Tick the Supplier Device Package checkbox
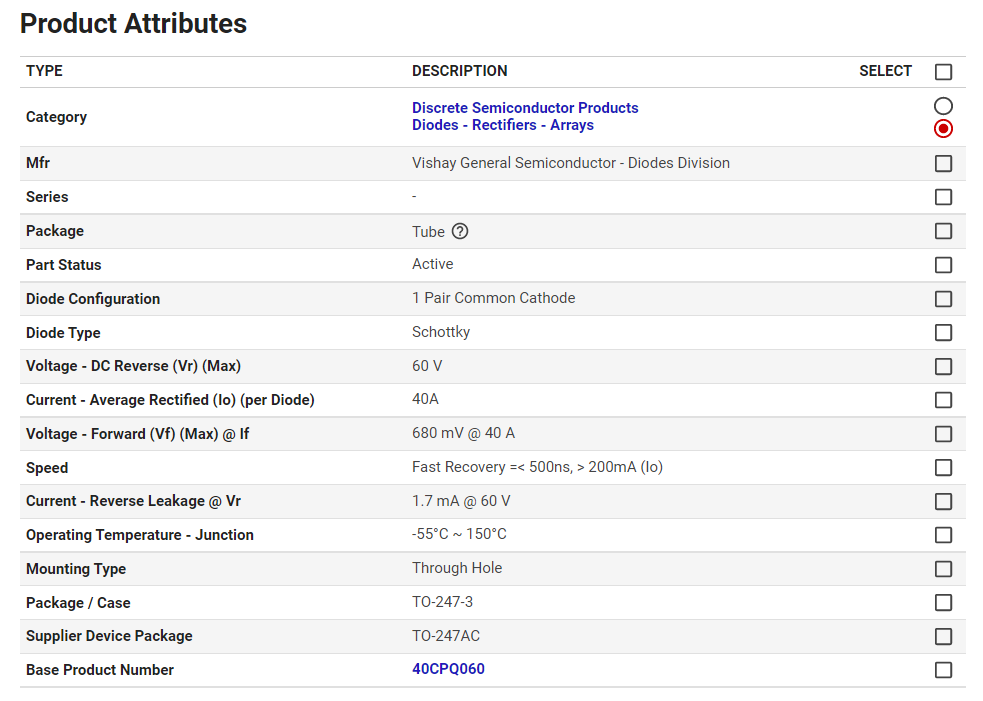The image size is (983, 701). click(x=943, y=636)
